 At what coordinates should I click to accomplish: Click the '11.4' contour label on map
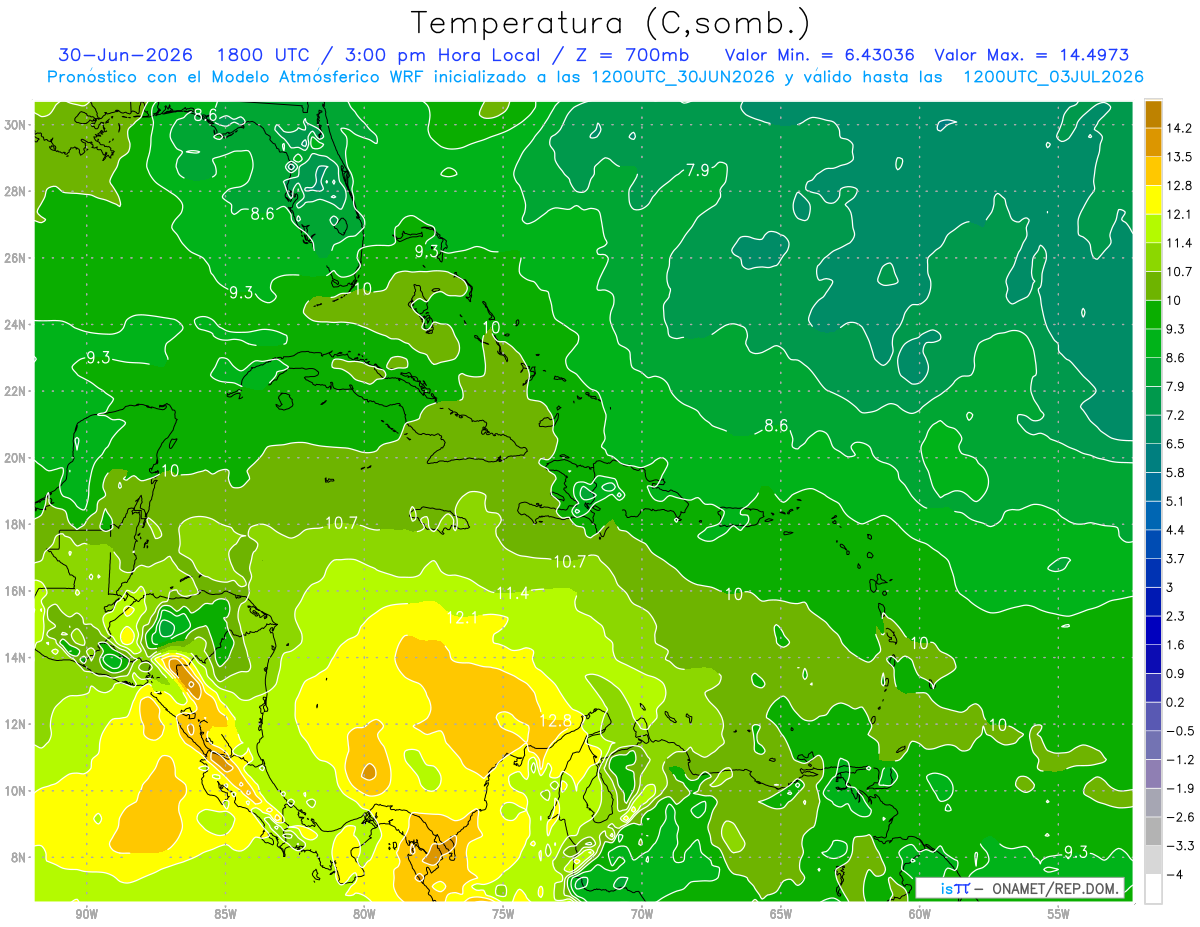[512, 594]
